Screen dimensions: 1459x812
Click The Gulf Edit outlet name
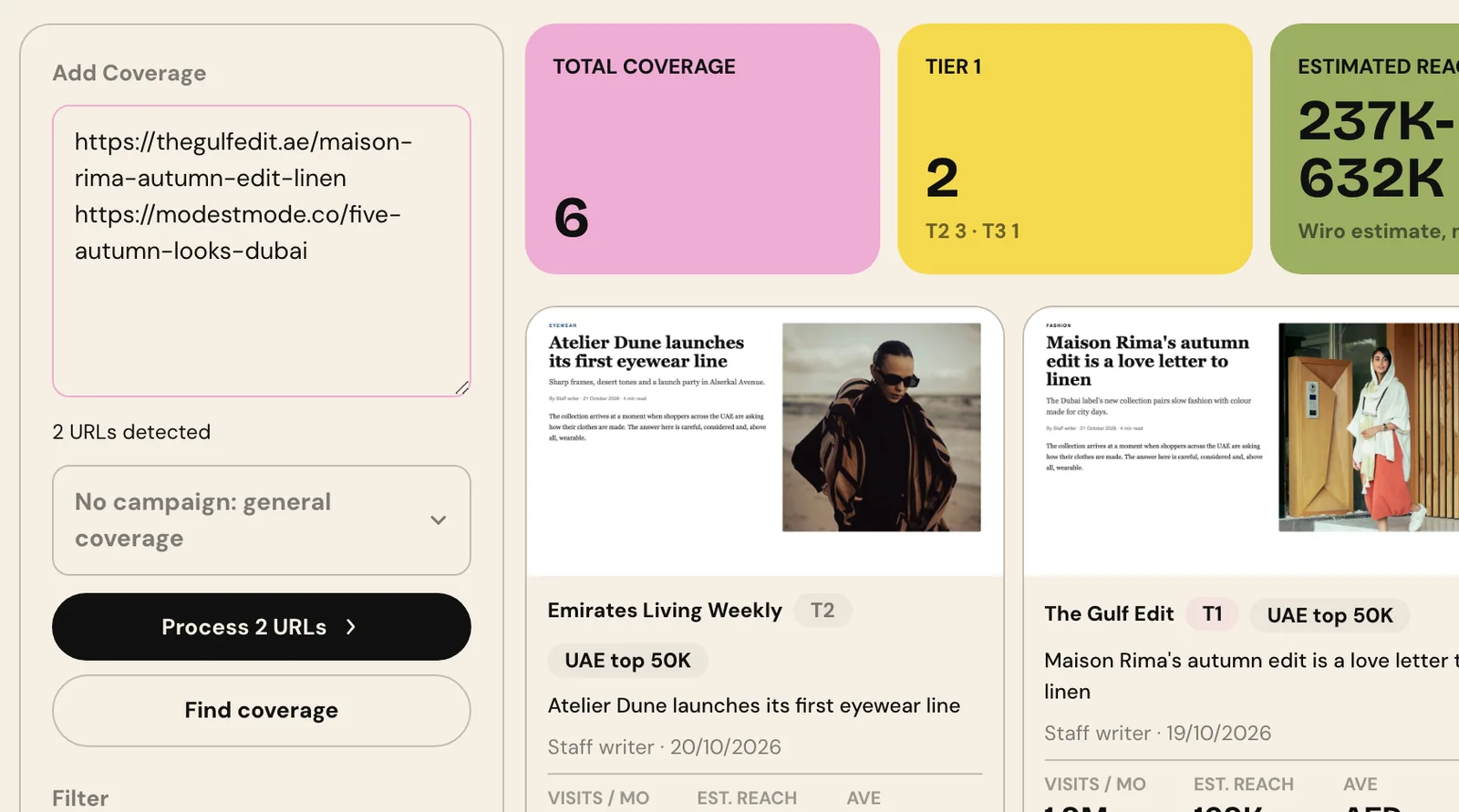(x=1109, y=614)
